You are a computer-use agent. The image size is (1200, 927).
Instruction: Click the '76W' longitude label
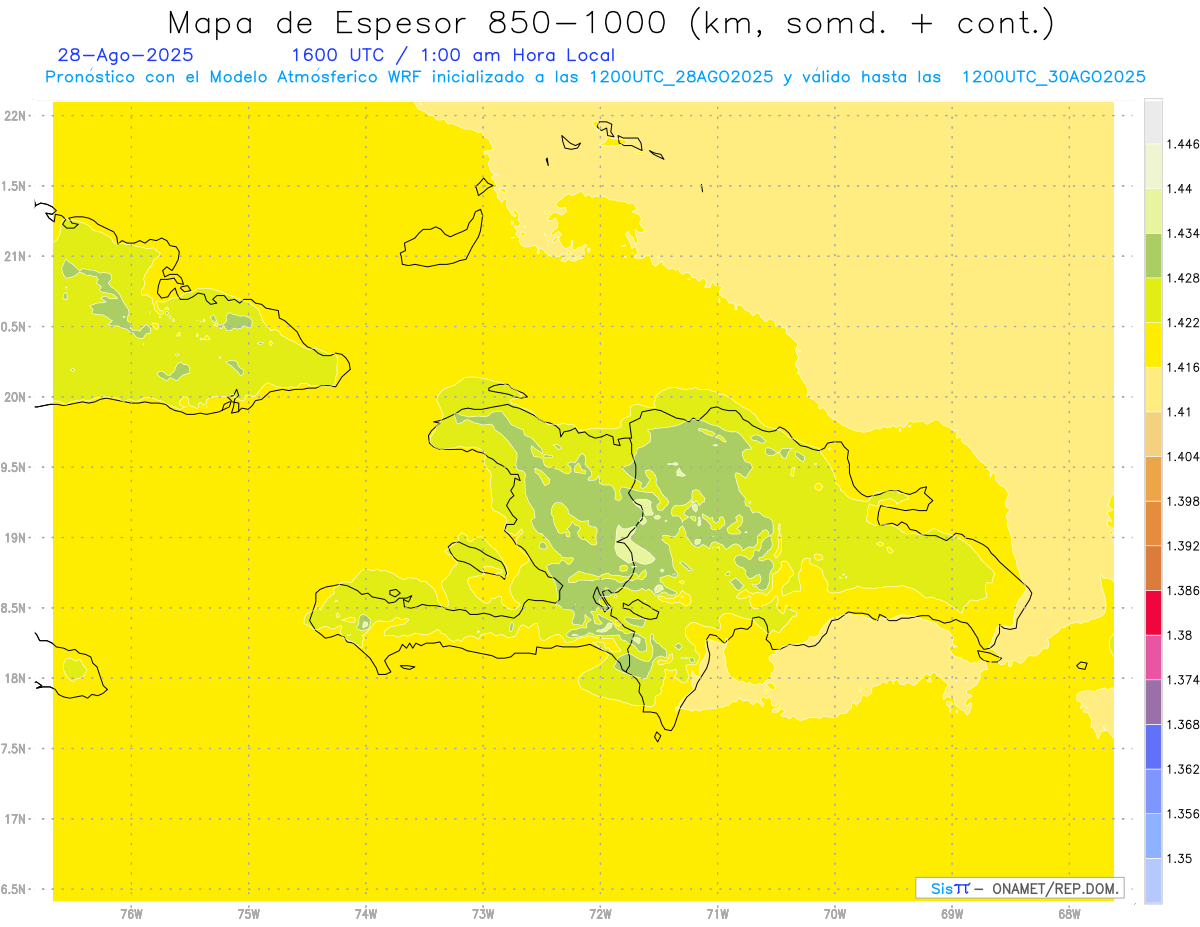click(131, 913)
